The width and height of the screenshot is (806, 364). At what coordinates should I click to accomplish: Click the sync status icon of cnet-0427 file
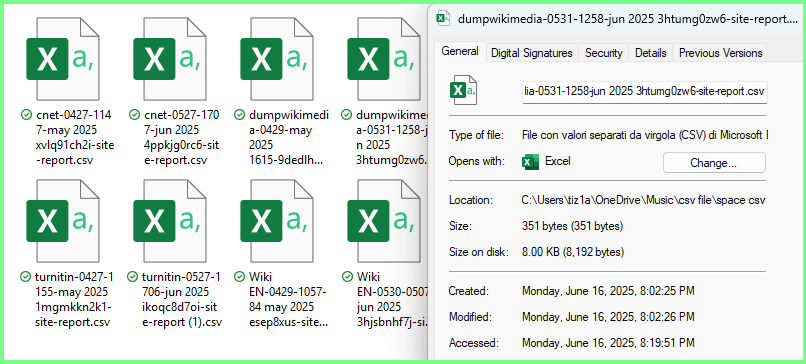[26, 115]
